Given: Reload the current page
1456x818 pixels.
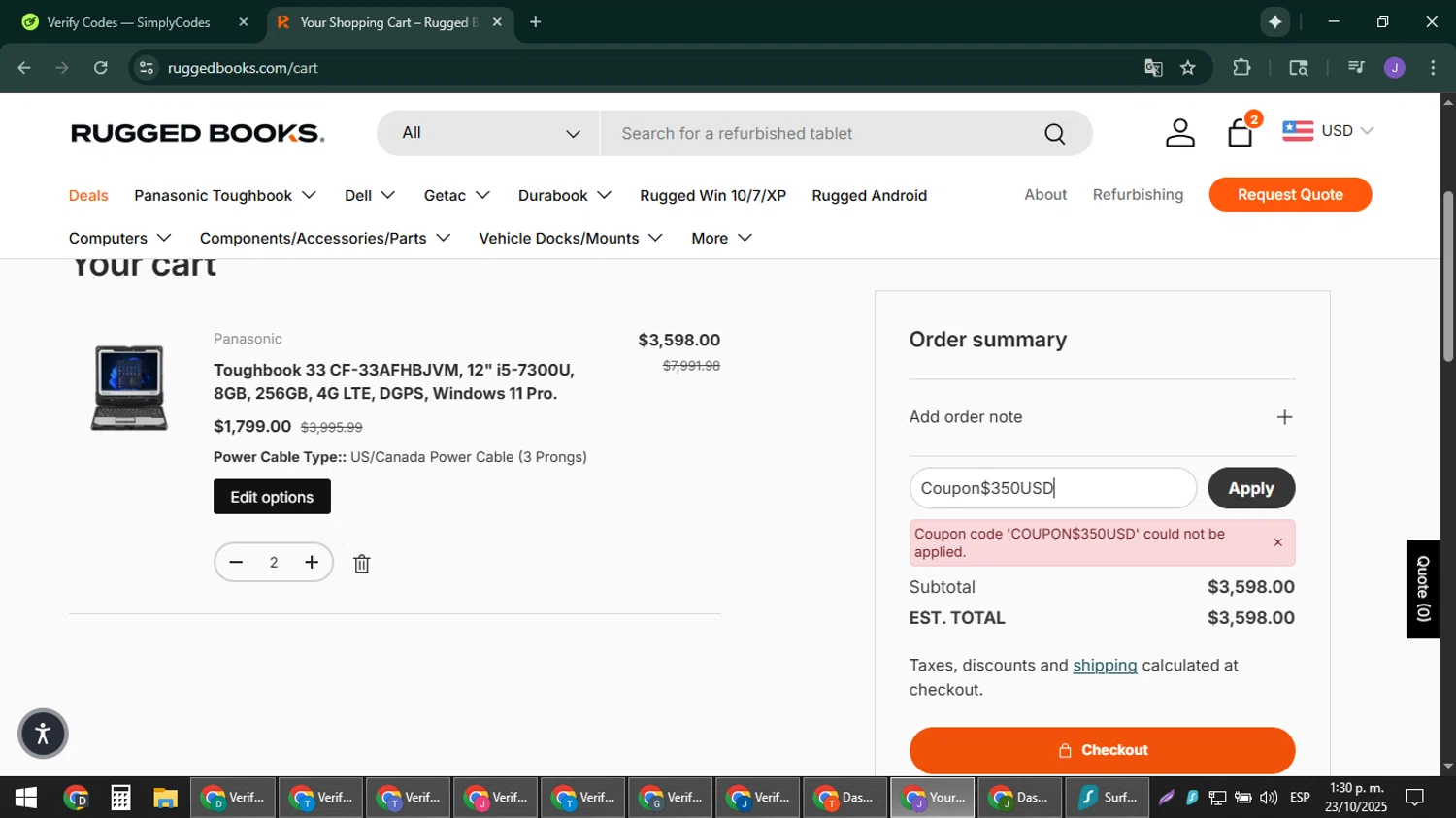Looking at the screenshot, I should [x=101, y=68].
